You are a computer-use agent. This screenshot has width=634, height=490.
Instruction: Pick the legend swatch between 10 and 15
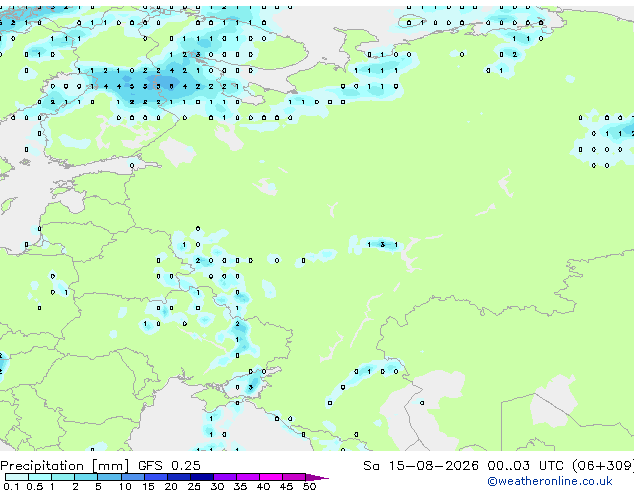[x=132, y=477]
